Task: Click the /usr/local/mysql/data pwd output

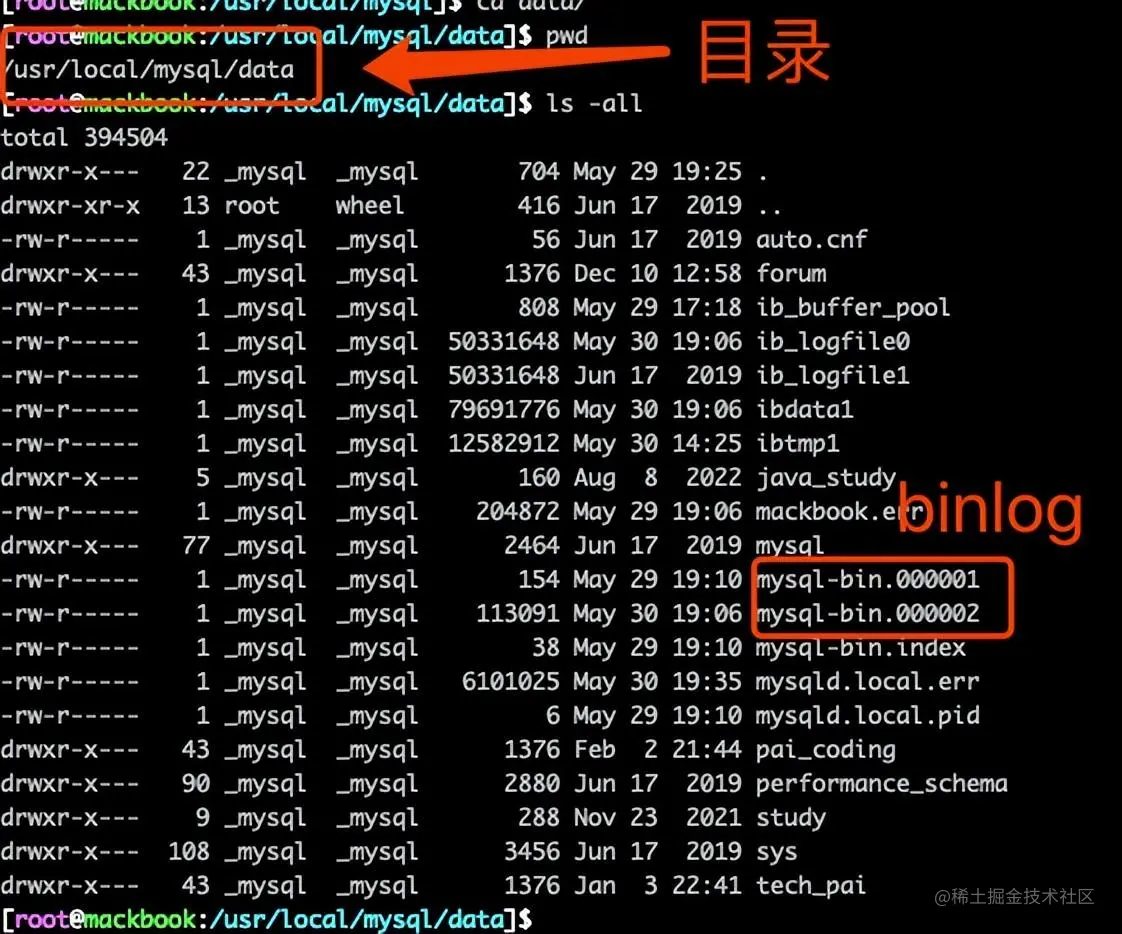Action: tap(149, 69)
